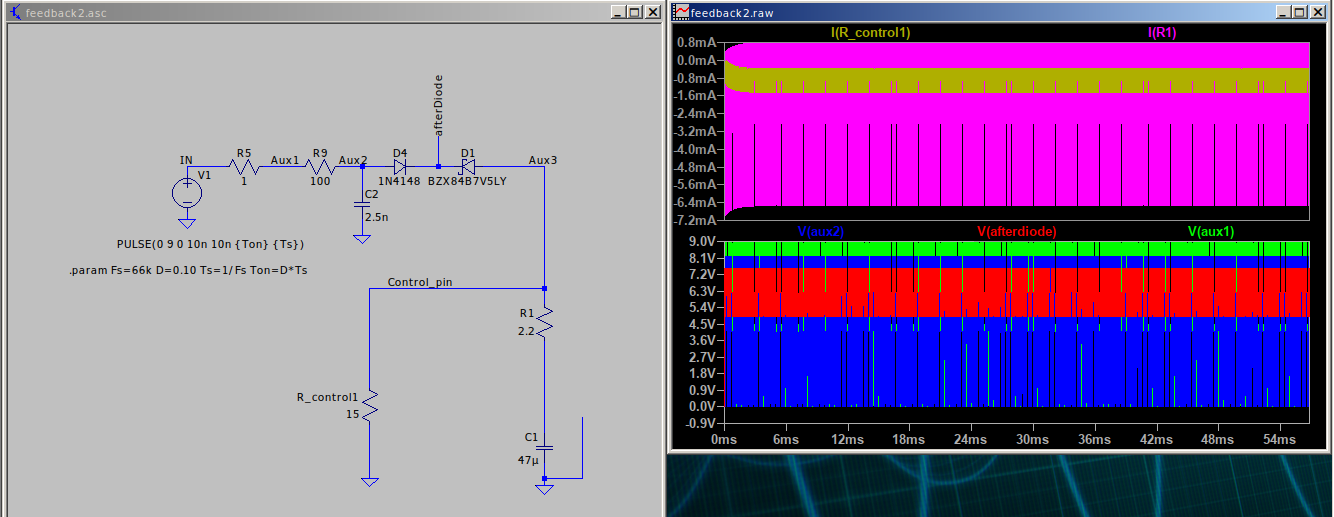
Task: Select the R_control1 resistor symbol
Action: tap(369, 406)
